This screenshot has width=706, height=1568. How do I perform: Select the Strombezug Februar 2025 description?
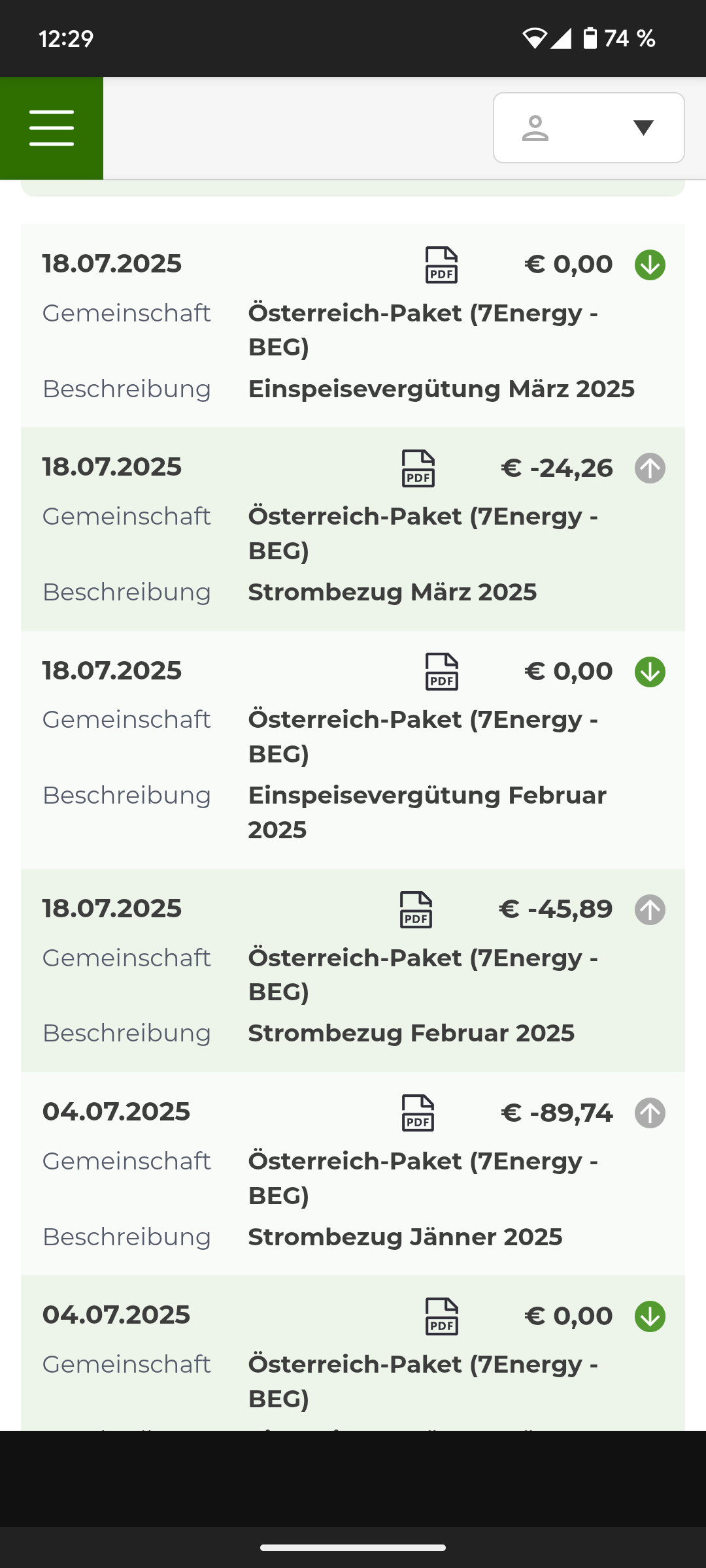(x=411, y=1034)
